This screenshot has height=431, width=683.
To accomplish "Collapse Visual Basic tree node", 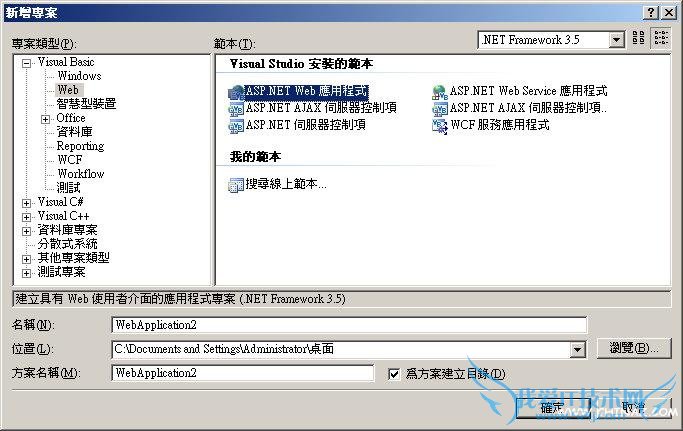I will (x=26, y=64).
